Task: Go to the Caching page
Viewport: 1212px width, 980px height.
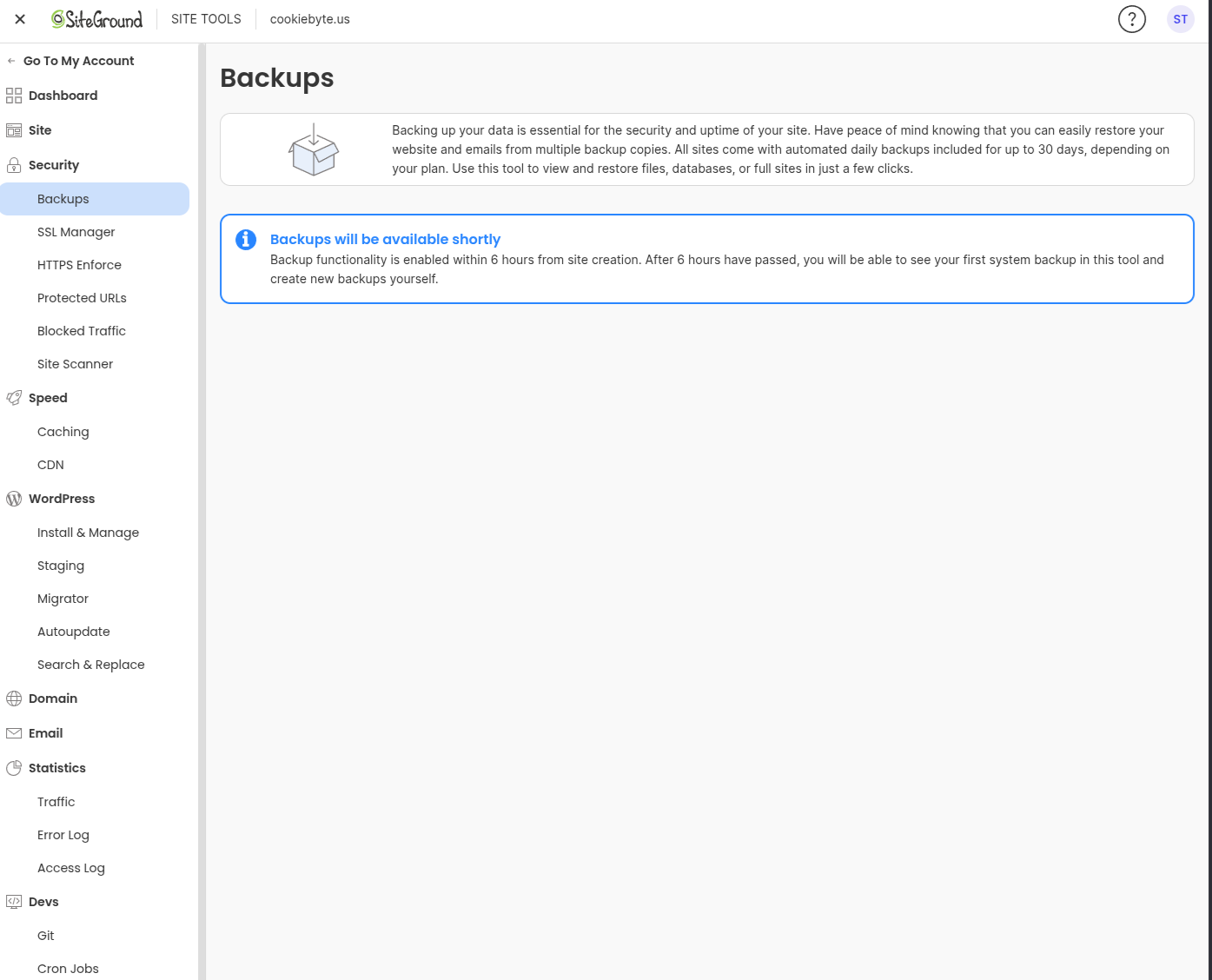Action: [x=63, y=432]
